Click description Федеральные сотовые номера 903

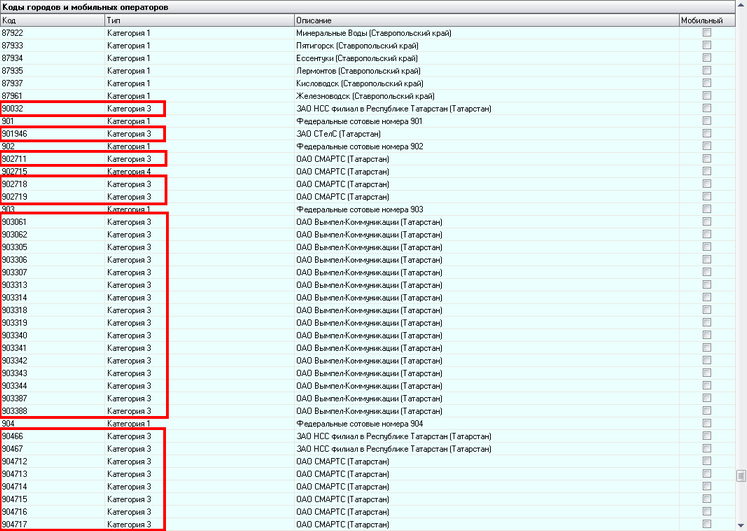click(360, 210)
